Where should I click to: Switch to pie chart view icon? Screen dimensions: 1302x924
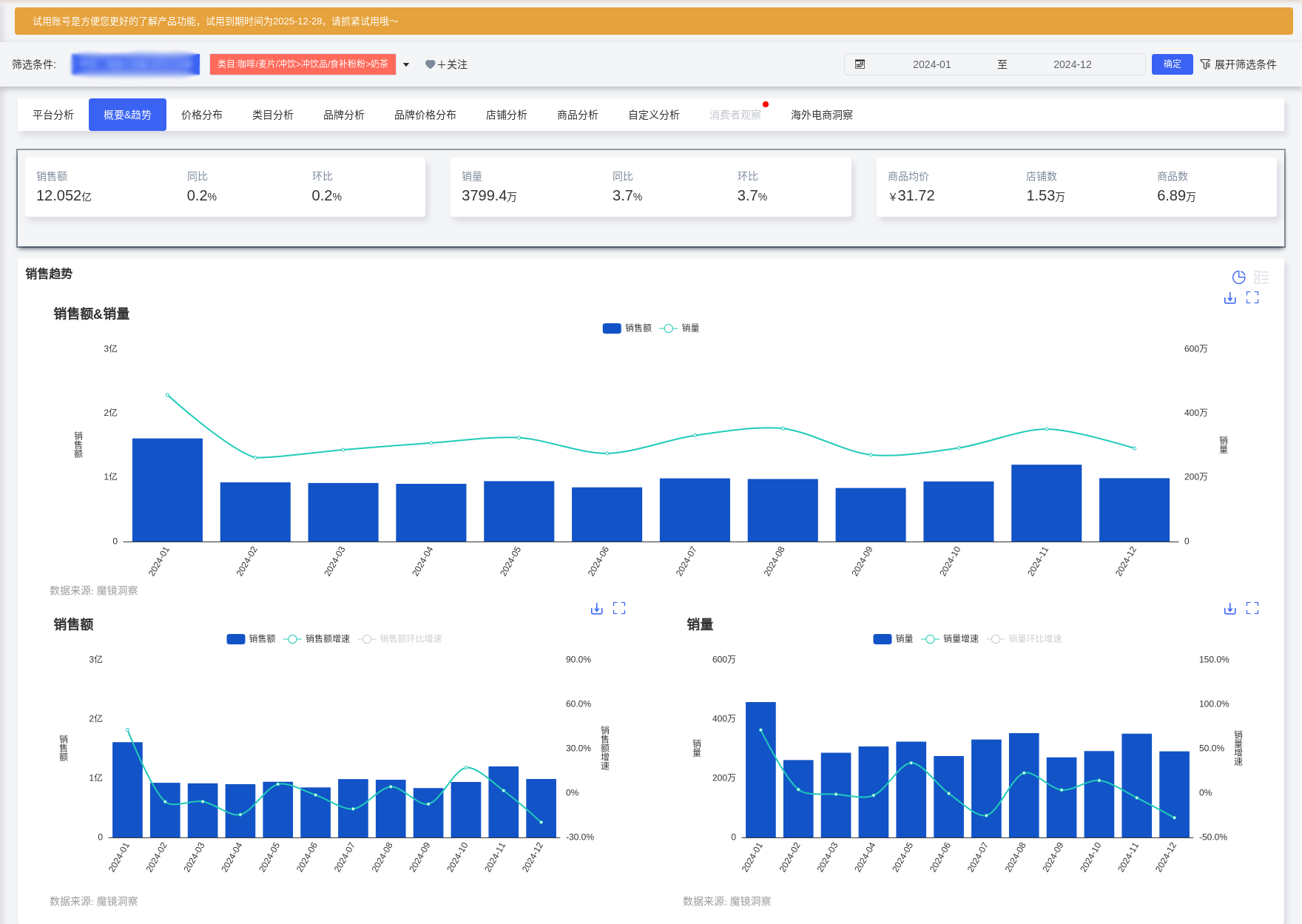[x=1238, y=277]
